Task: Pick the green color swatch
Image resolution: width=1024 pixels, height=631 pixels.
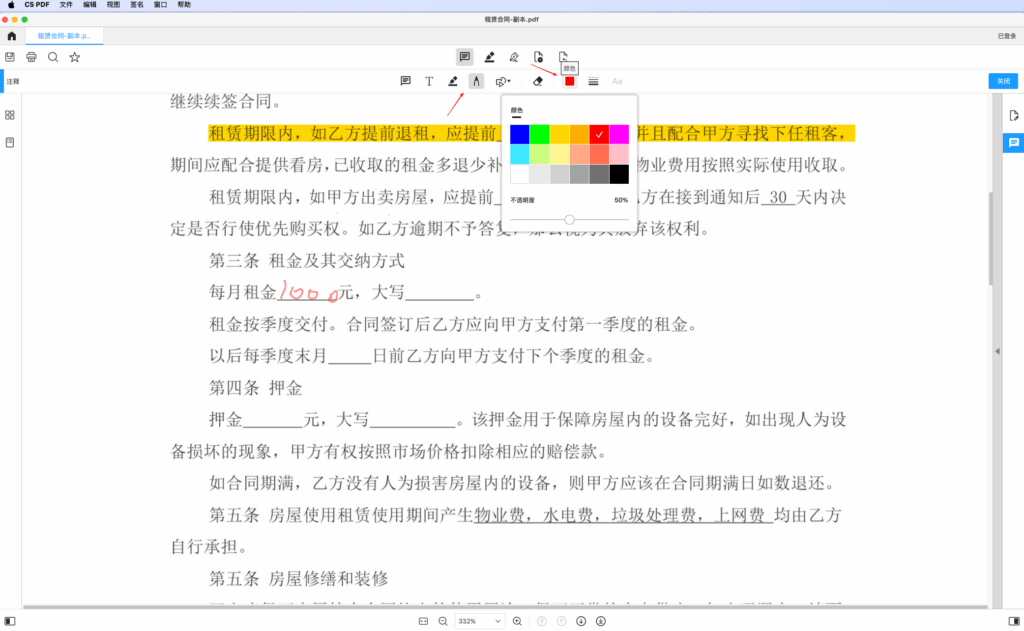Action: (x=539, y=135)
